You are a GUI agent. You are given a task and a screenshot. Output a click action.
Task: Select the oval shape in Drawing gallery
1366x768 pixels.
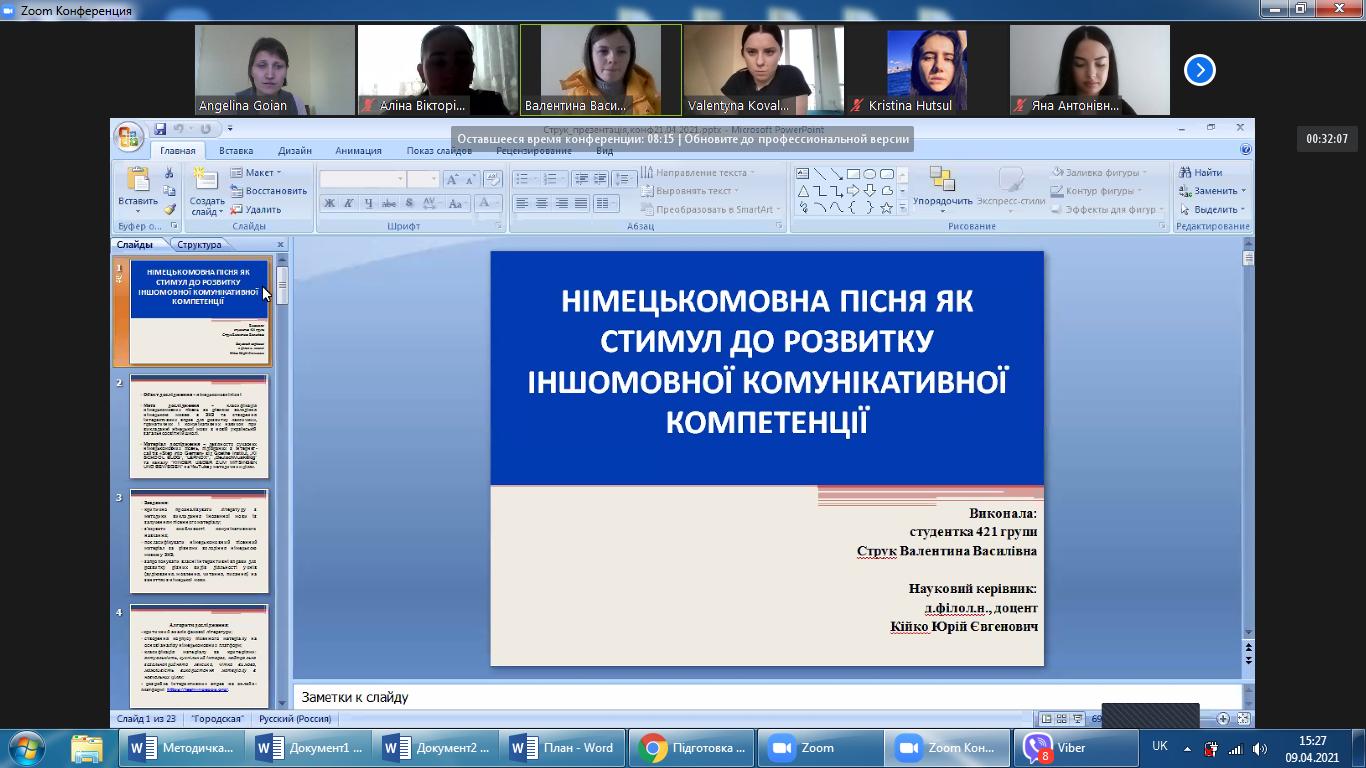(x=870, y=174)
